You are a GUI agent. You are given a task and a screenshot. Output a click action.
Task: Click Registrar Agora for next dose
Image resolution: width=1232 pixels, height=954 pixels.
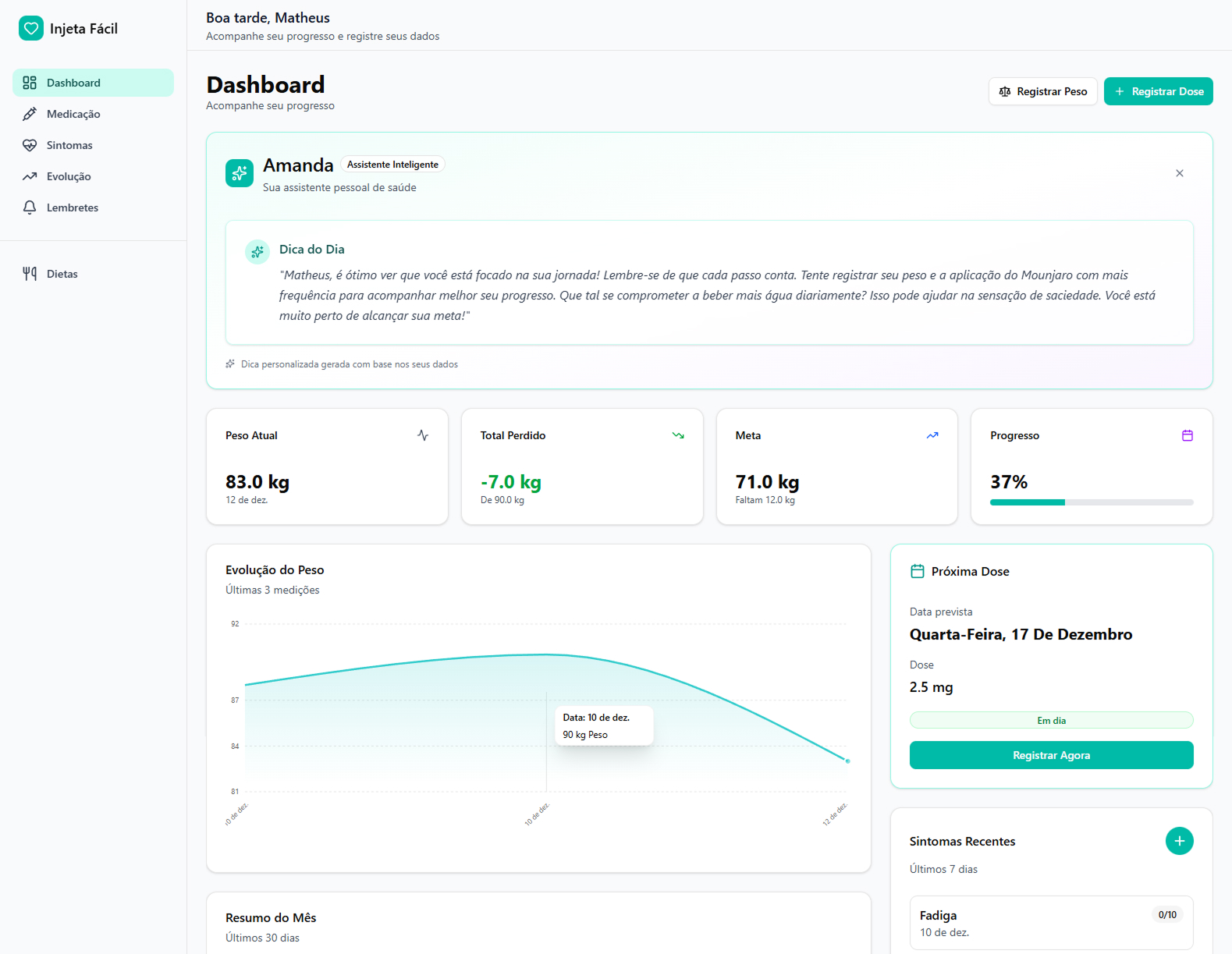[x=1051, y=755]
